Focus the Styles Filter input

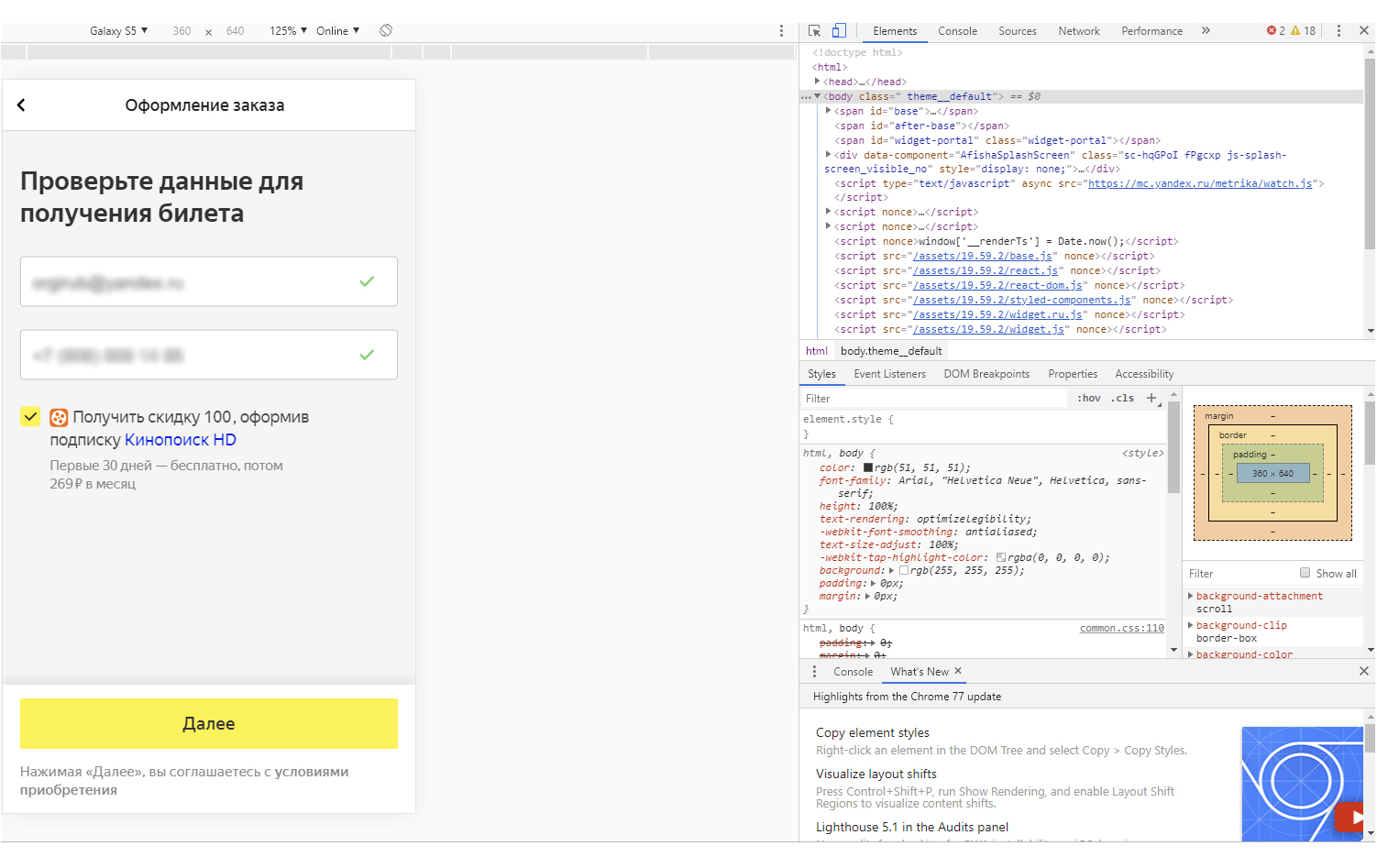point(935,399)
